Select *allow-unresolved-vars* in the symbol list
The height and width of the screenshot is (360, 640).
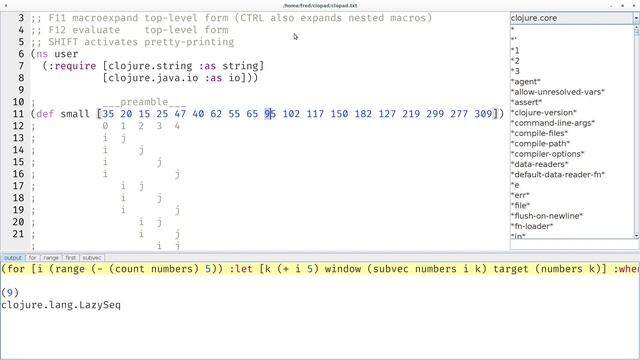(x=558, y=92)
